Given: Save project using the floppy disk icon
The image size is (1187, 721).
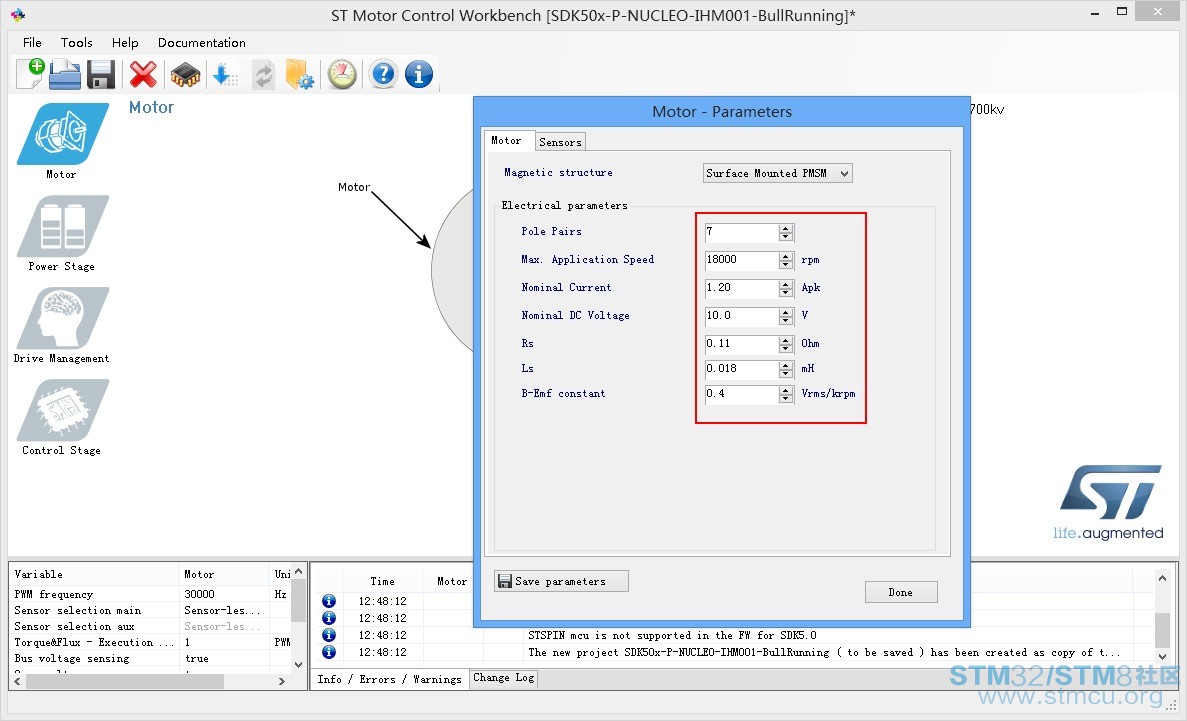Looking at the screenshot, I should pyautogui.click(x=101, y=74).
